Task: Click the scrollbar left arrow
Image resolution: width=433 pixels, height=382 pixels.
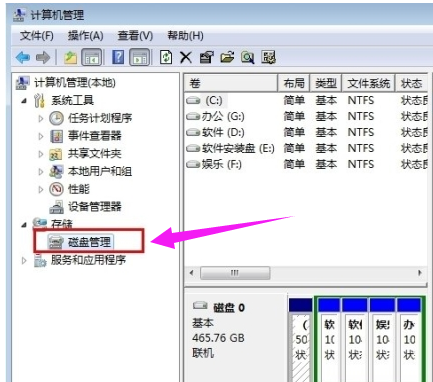Action: pos(192,273)
